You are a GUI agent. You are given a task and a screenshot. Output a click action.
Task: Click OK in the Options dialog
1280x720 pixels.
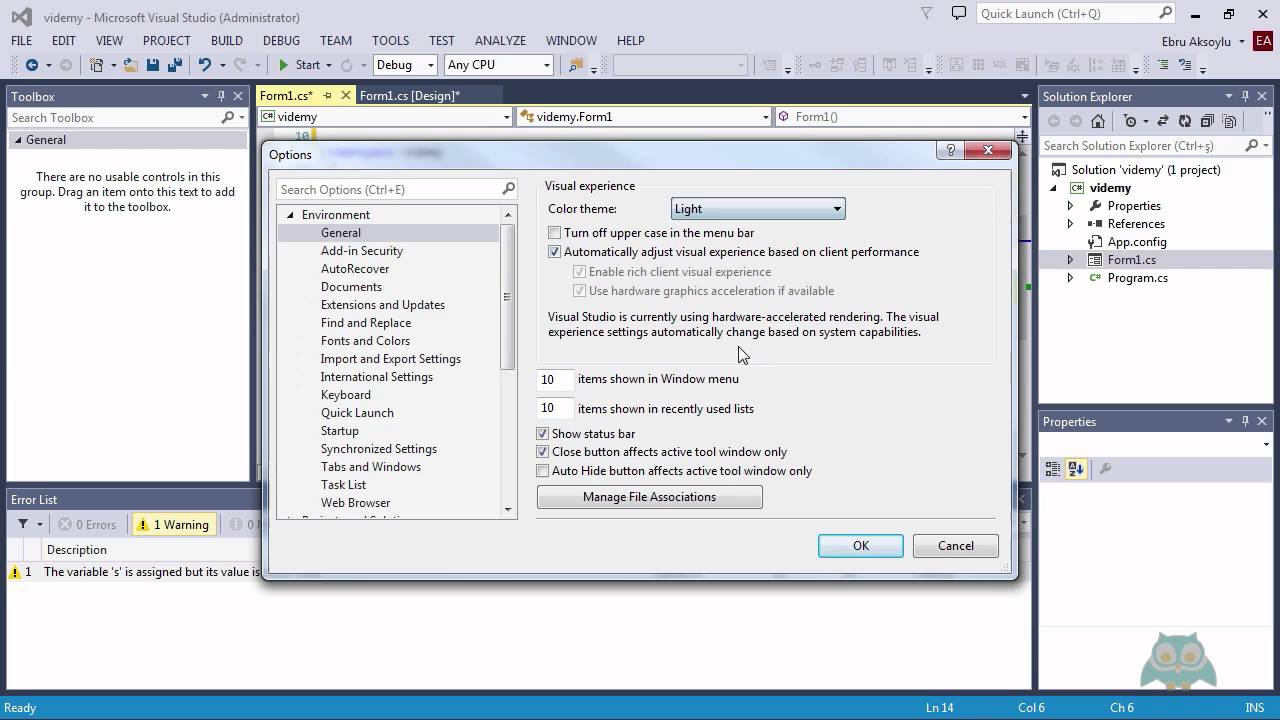point(861,546)
